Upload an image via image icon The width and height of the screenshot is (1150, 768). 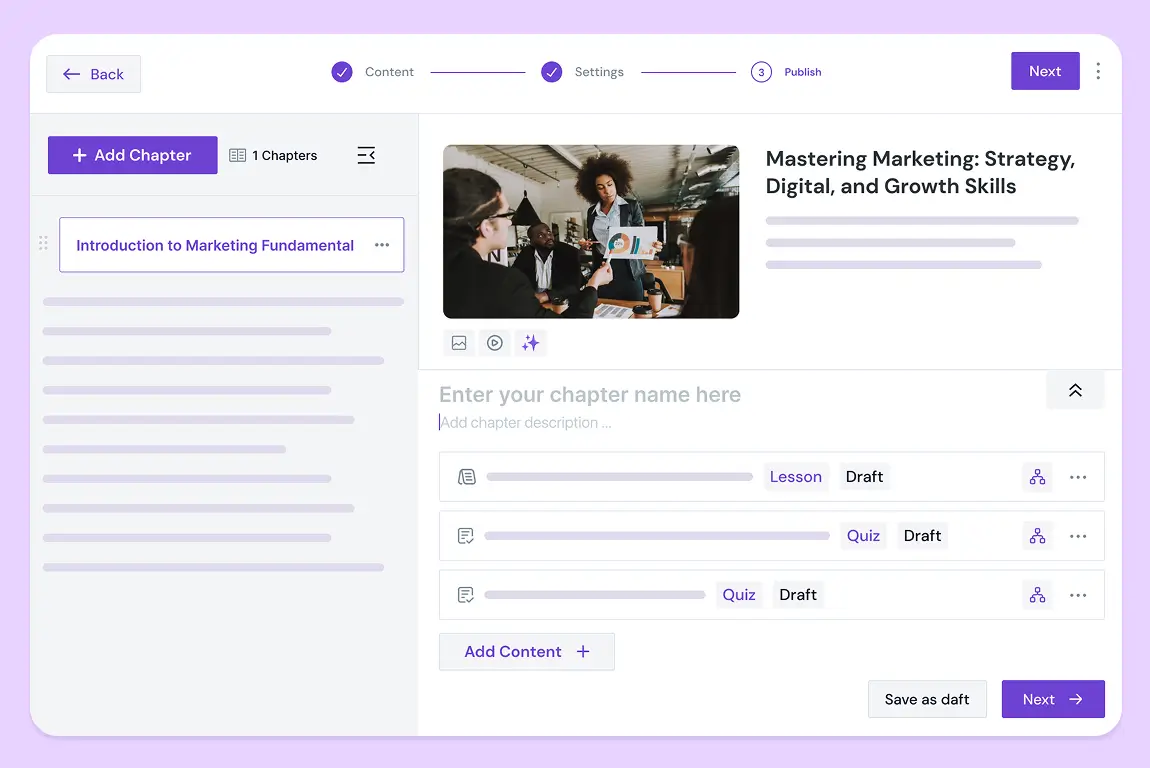pyautogui.click(x=459, y=343)
